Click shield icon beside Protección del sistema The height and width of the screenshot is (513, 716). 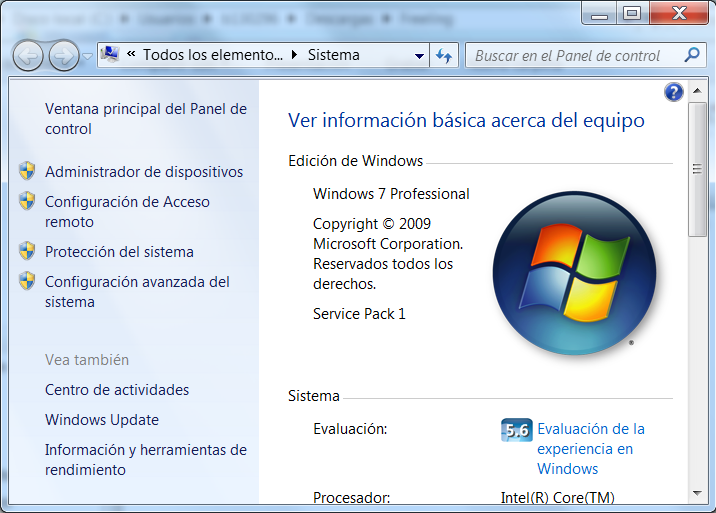[x=27, y=251]
